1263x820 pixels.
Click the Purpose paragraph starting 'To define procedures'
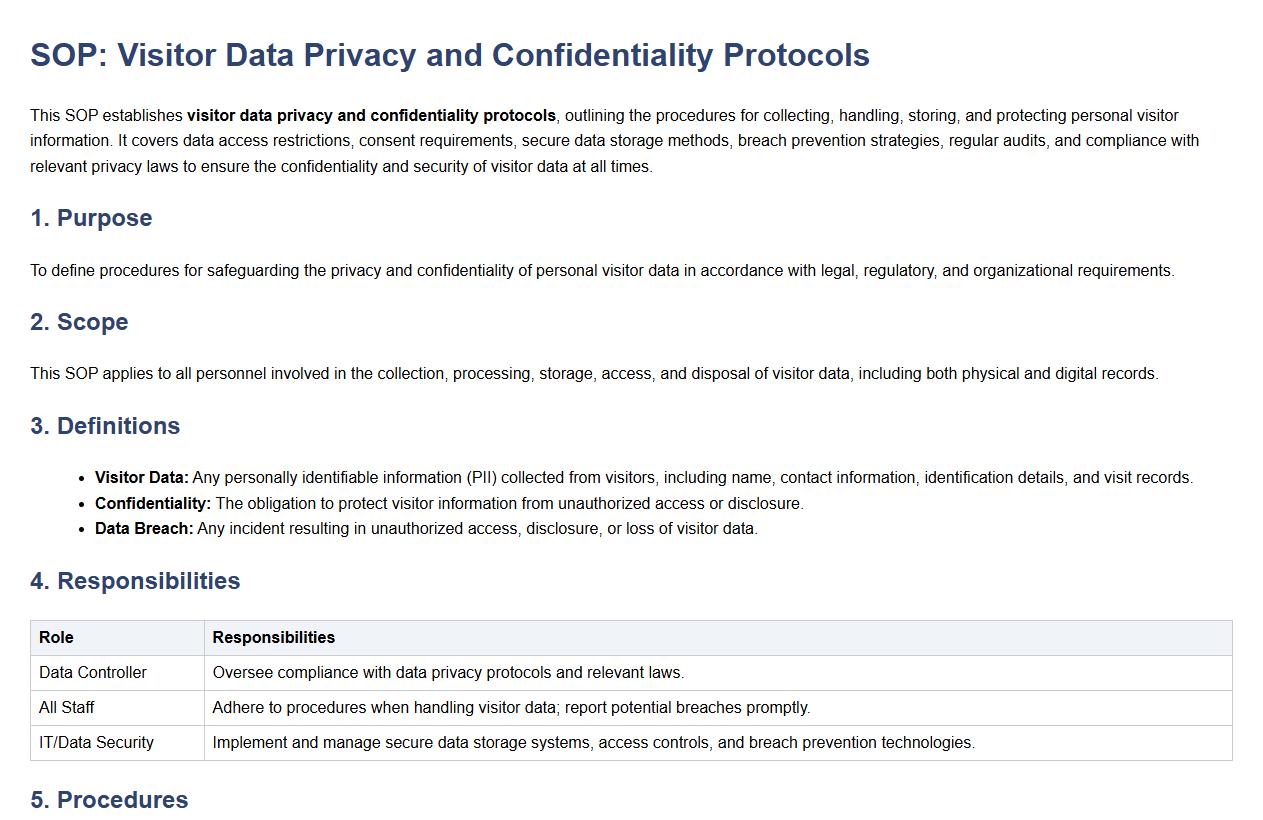click(x=602, y=270)
